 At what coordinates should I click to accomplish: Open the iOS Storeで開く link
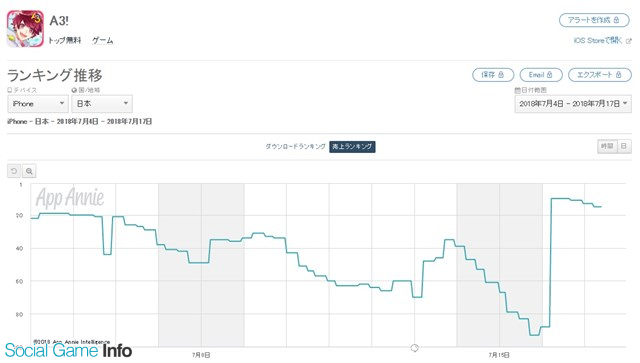598,40
